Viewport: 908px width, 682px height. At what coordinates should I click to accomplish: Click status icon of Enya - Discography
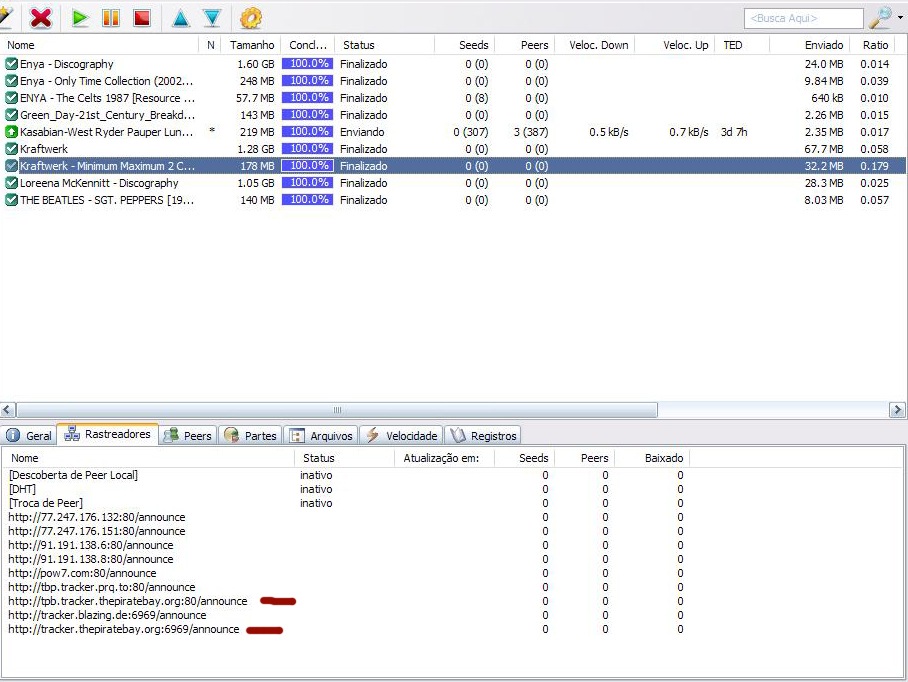click(11, 64)
